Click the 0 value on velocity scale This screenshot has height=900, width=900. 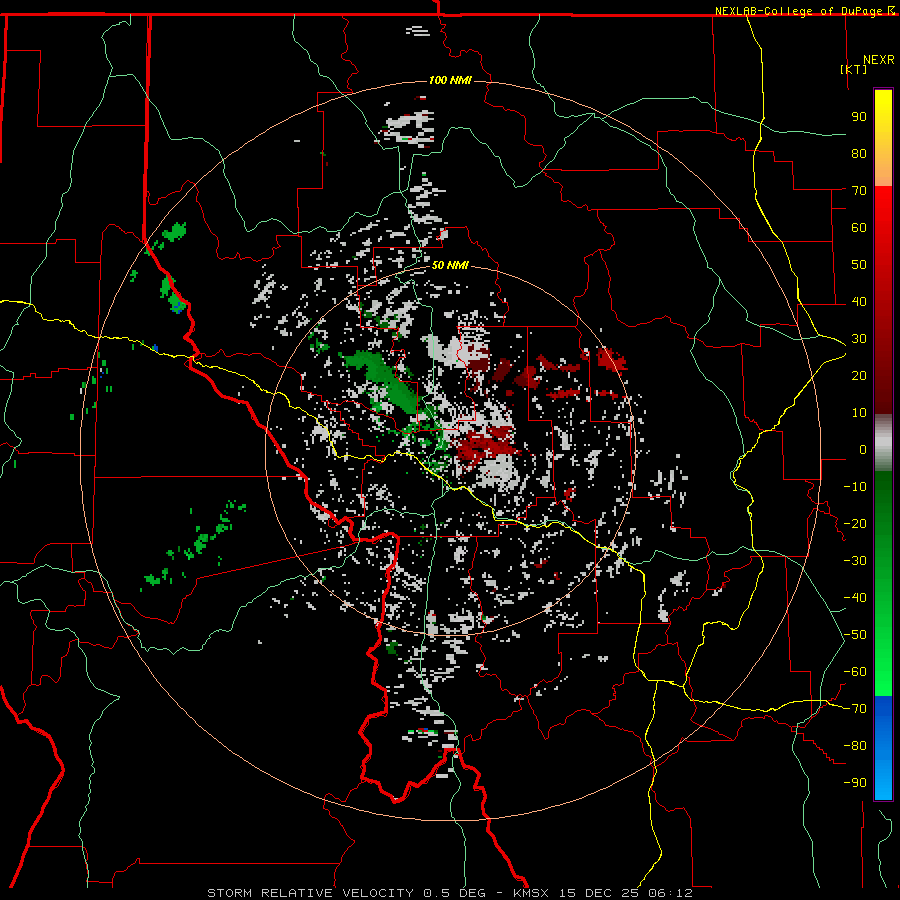pyautogui.click(x=863, y=449)
